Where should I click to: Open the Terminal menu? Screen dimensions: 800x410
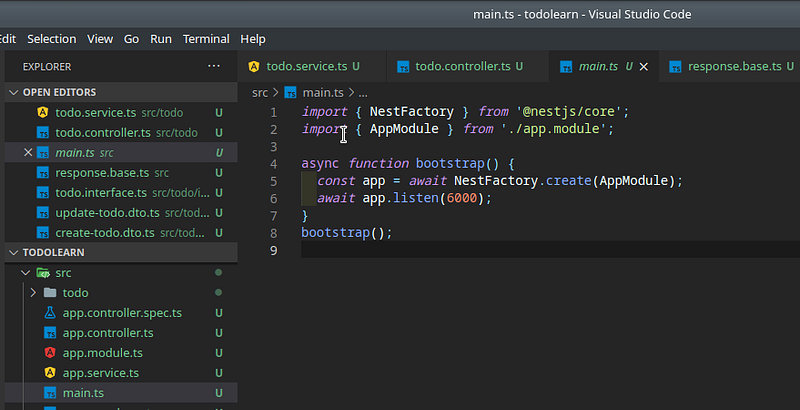click(x=206, y=39)
